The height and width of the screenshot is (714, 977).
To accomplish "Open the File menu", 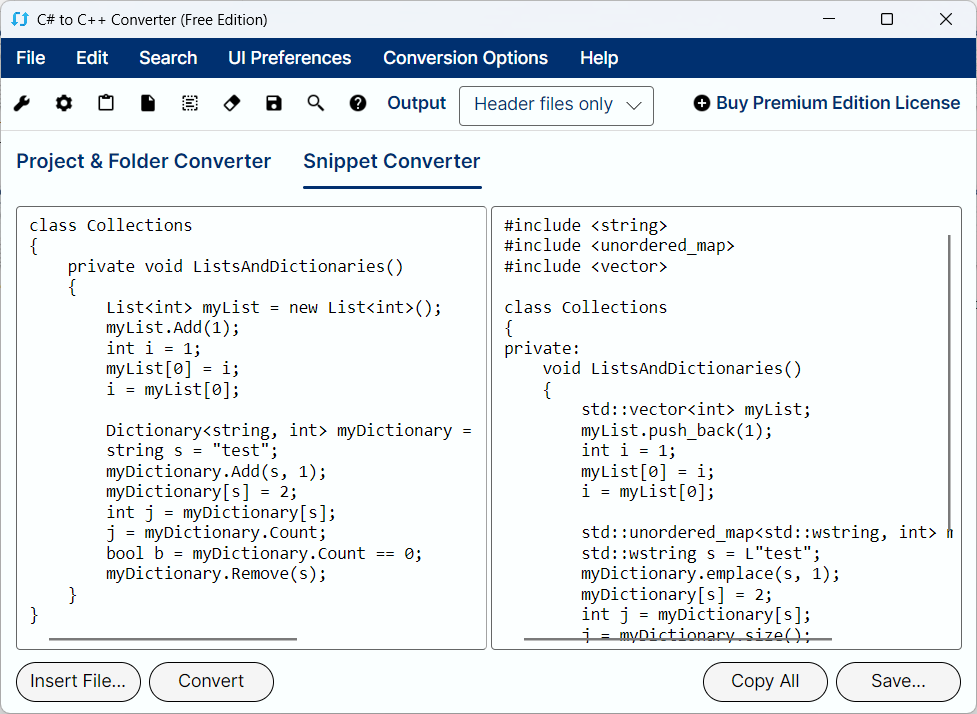I will coord(31,58).
